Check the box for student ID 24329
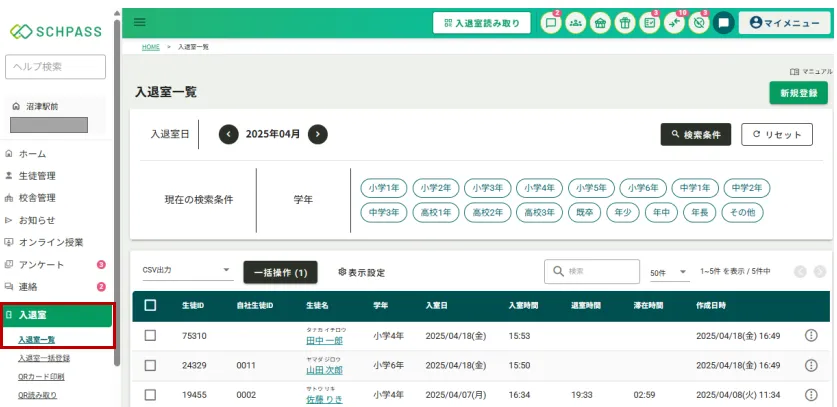The height and width of the screenshot is (407, 837). coord(150,367)
